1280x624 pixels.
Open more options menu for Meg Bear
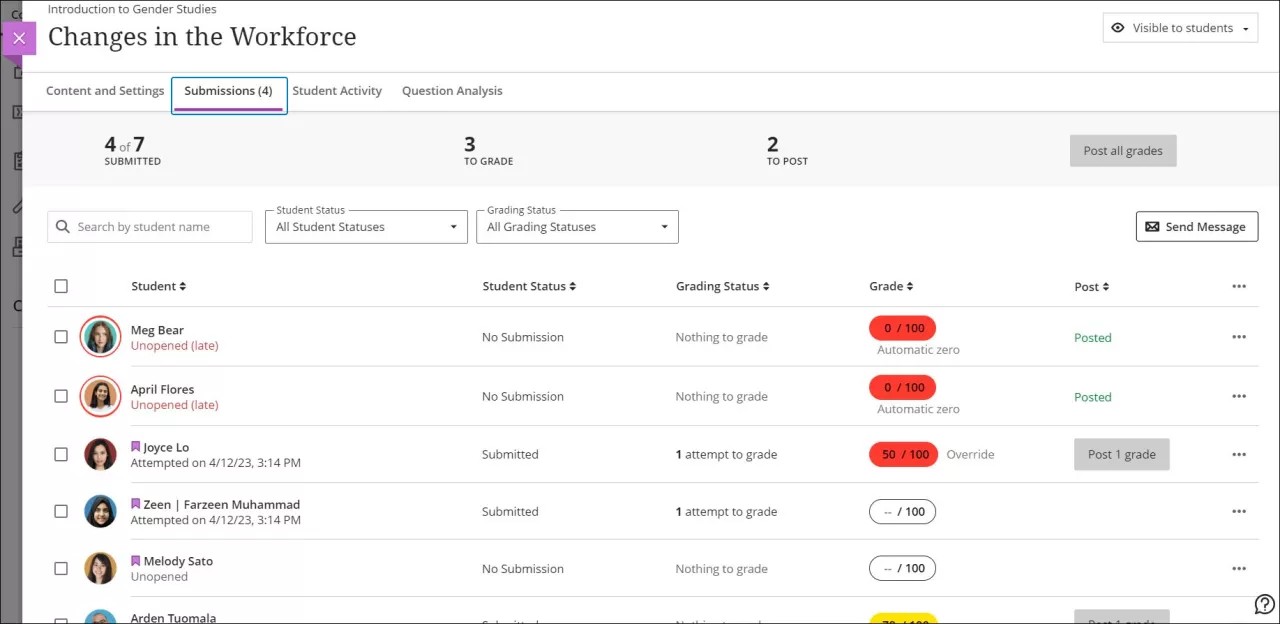[1239, 337]
